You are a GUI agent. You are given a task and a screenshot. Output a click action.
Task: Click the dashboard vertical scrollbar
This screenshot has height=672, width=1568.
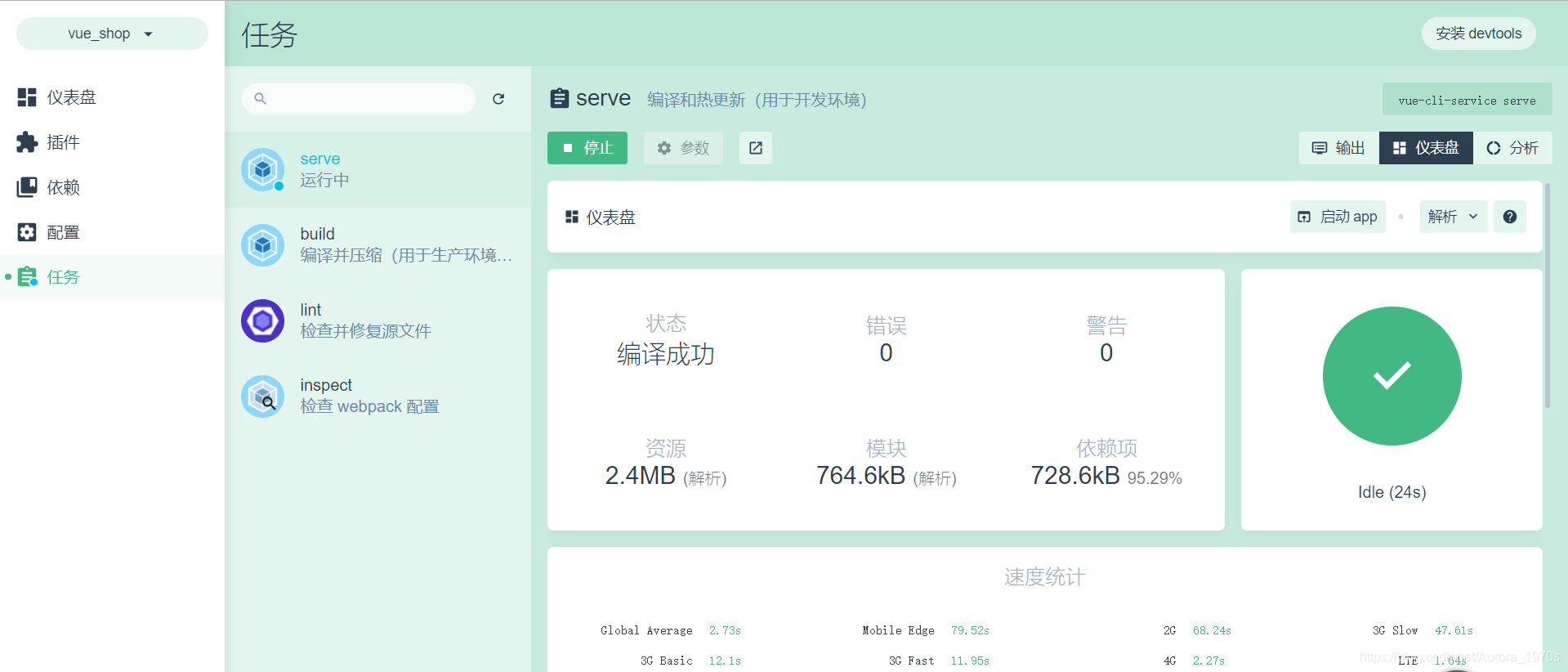[1548, 295]
